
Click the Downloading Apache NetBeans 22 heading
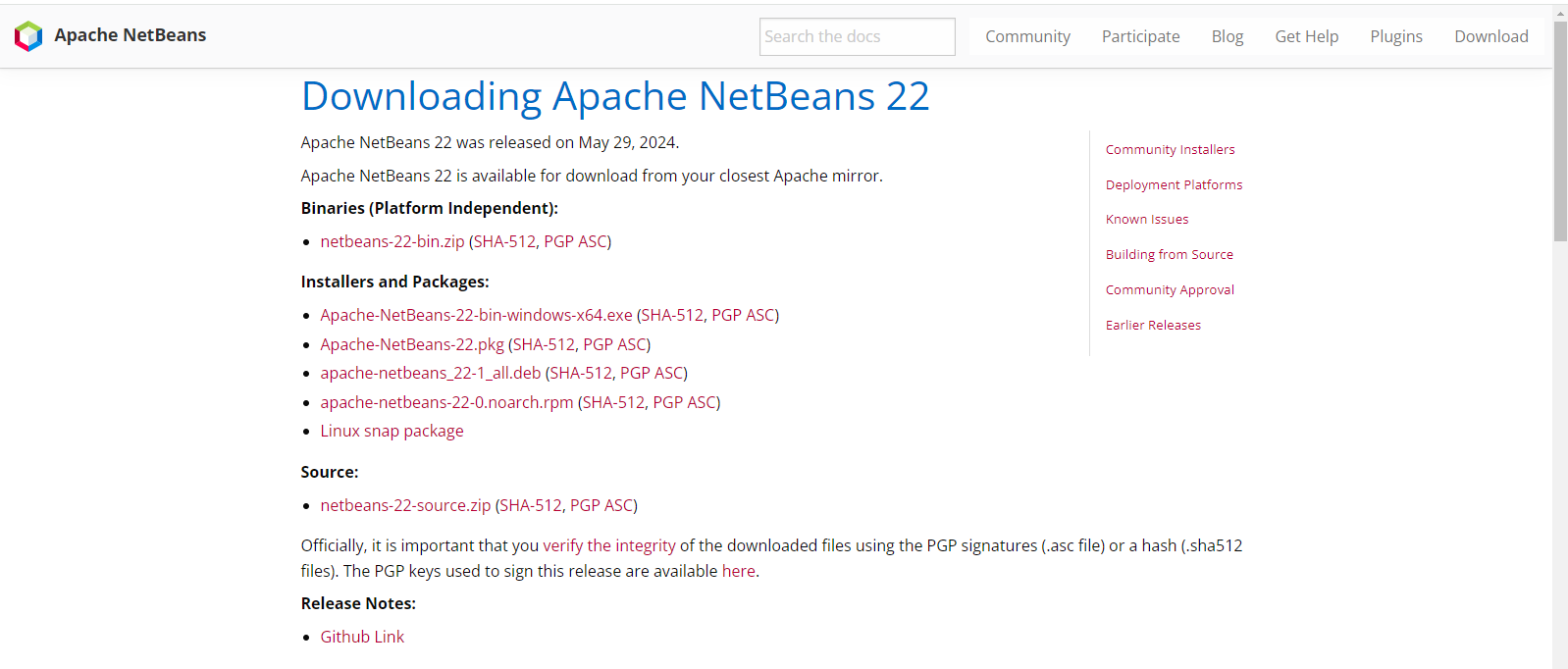pos(615,96)
